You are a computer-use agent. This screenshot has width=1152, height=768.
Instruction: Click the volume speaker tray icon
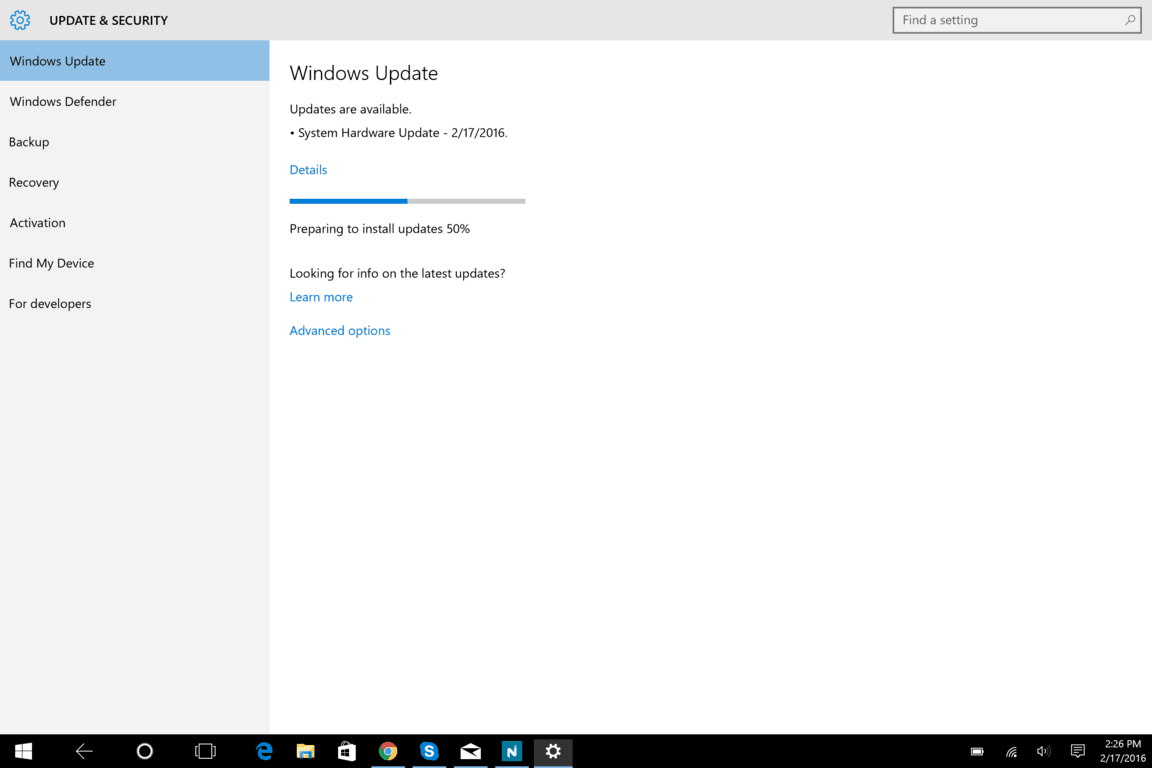[1043, 751]
